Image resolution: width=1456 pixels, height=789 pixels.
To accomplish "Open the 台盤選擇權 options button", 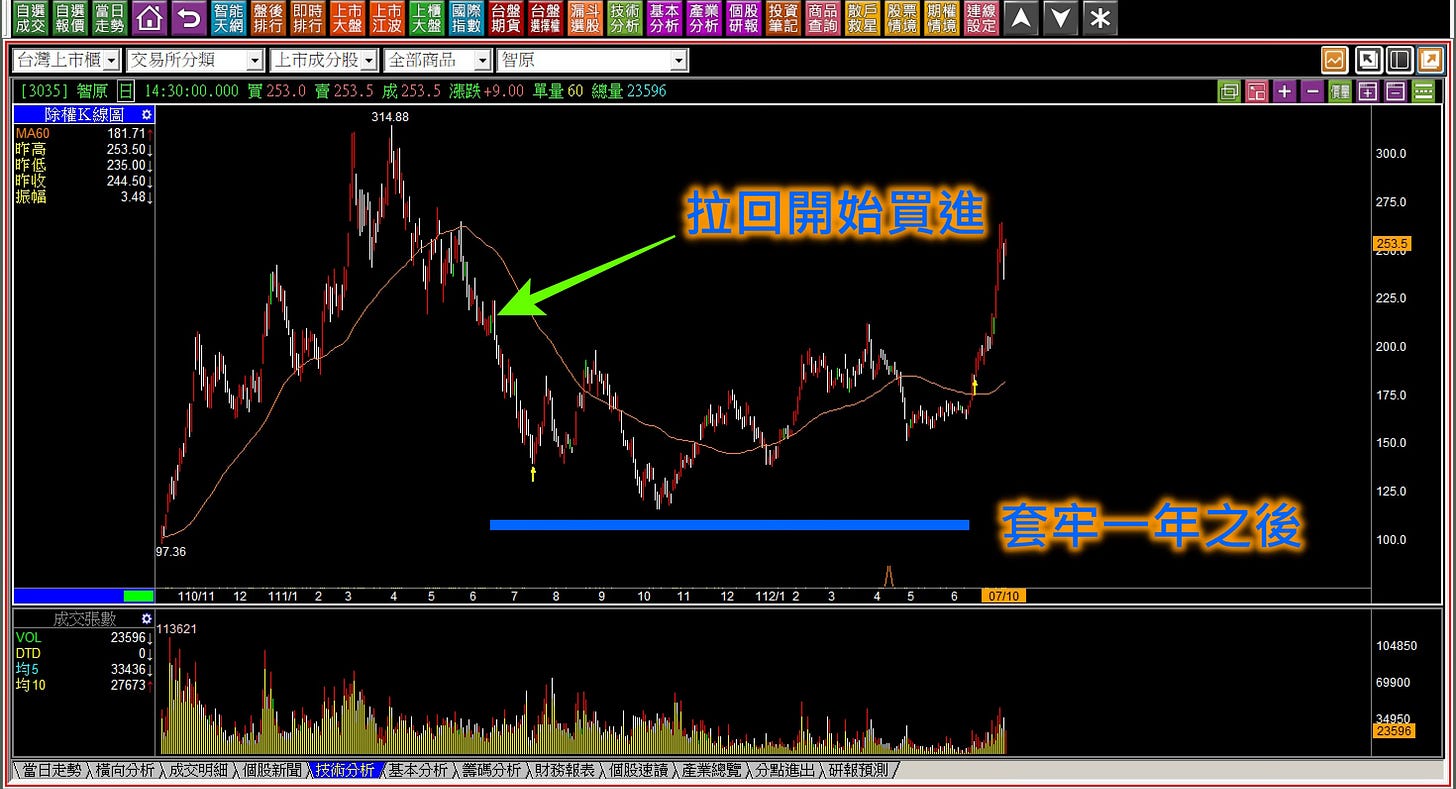I will (x=545, y=18).
